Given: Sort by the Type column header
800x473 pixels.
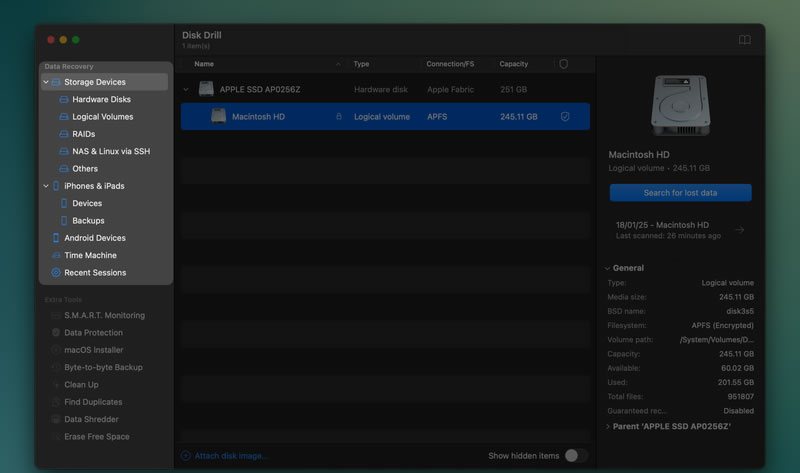Looking at the screenshot, I should click(x=361, y=64).
